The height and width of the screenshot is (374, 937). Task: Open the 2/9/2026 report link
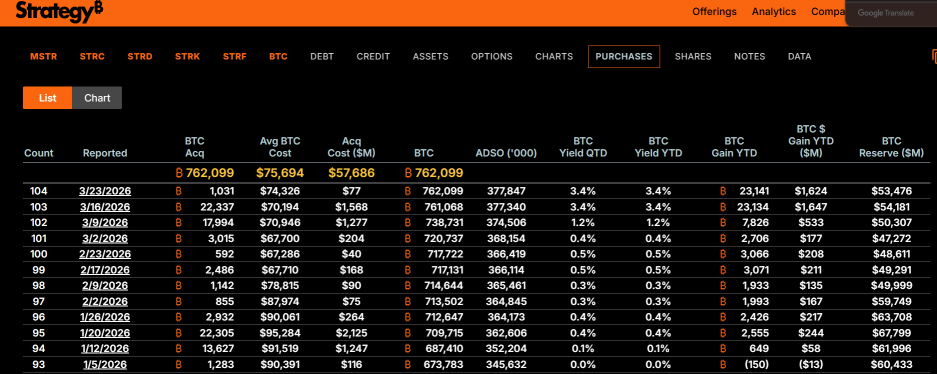[x=105, y=286]
